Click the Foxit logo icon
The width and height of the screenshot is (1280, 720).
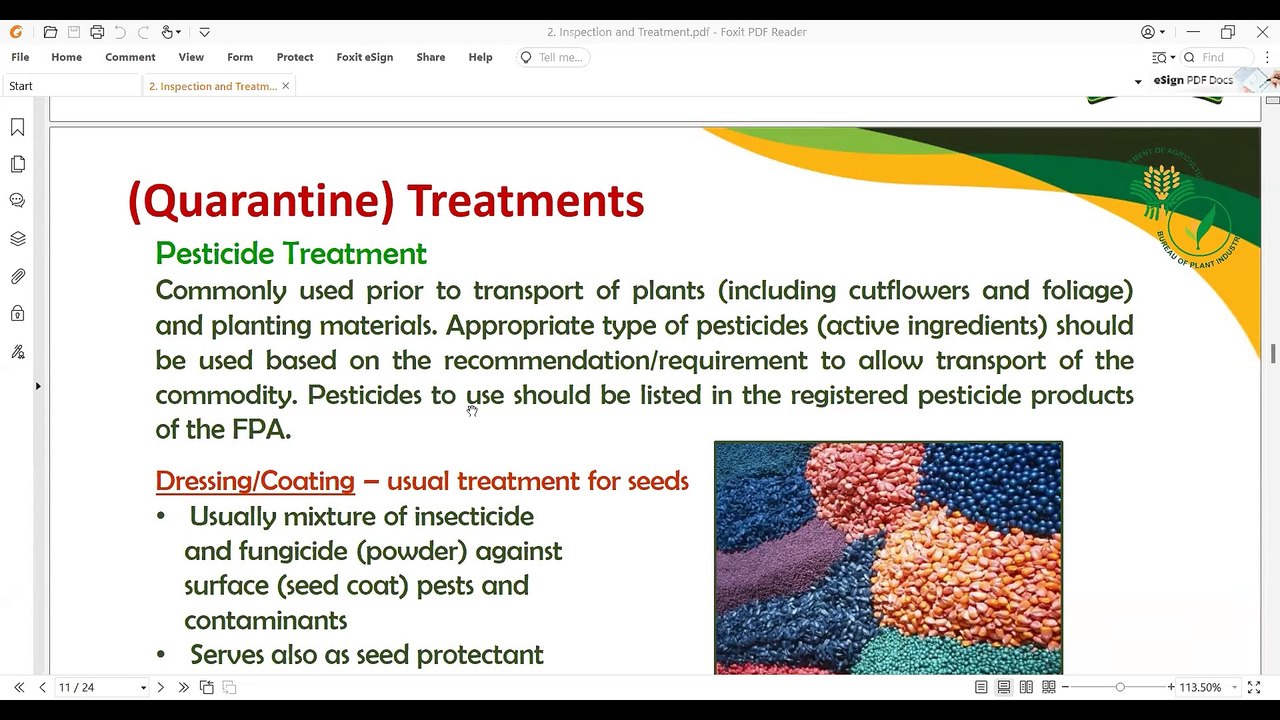(16, 32)
